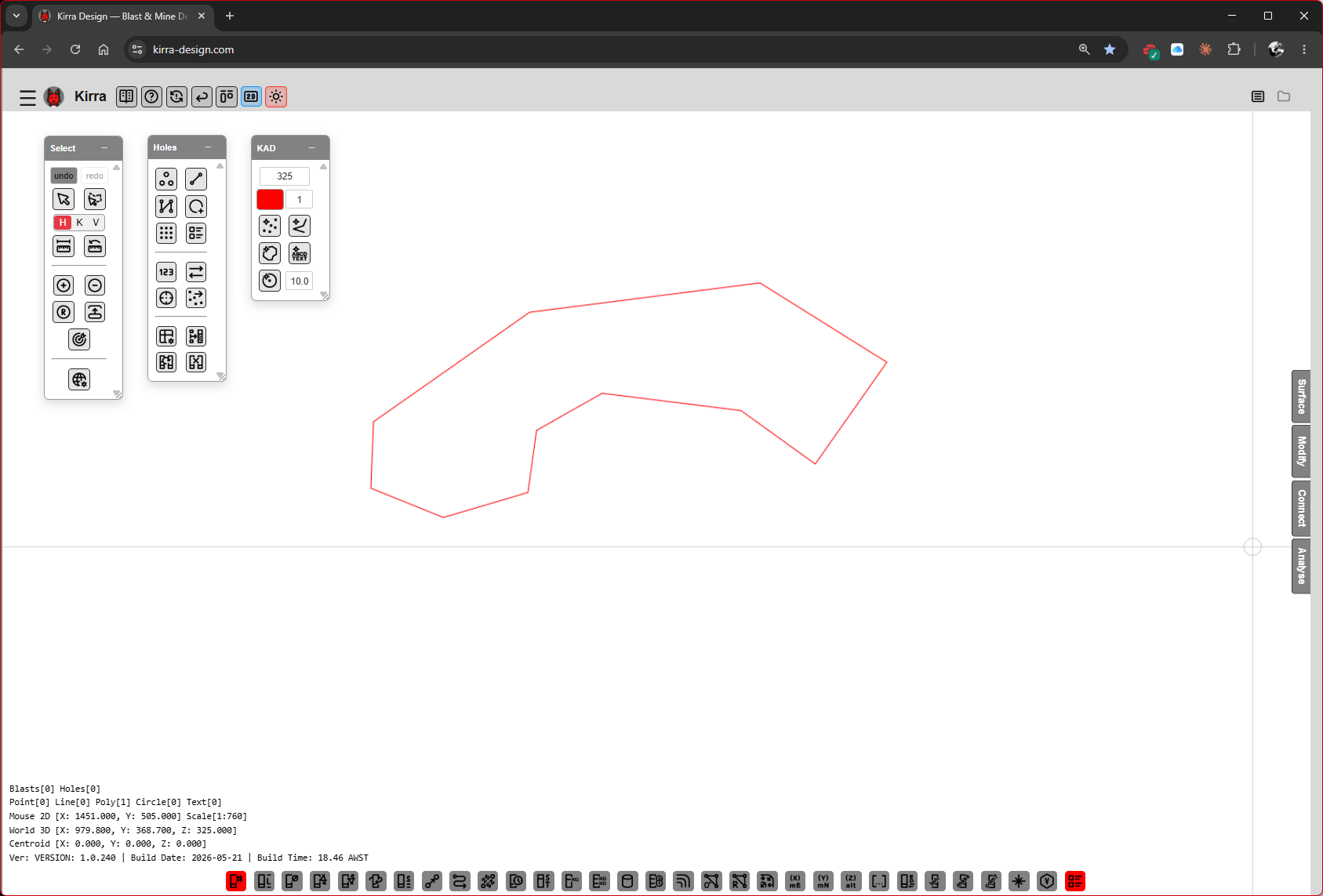Click the swap arrows icon in Holes
1323x896 pixels.
tap(196, 272)
